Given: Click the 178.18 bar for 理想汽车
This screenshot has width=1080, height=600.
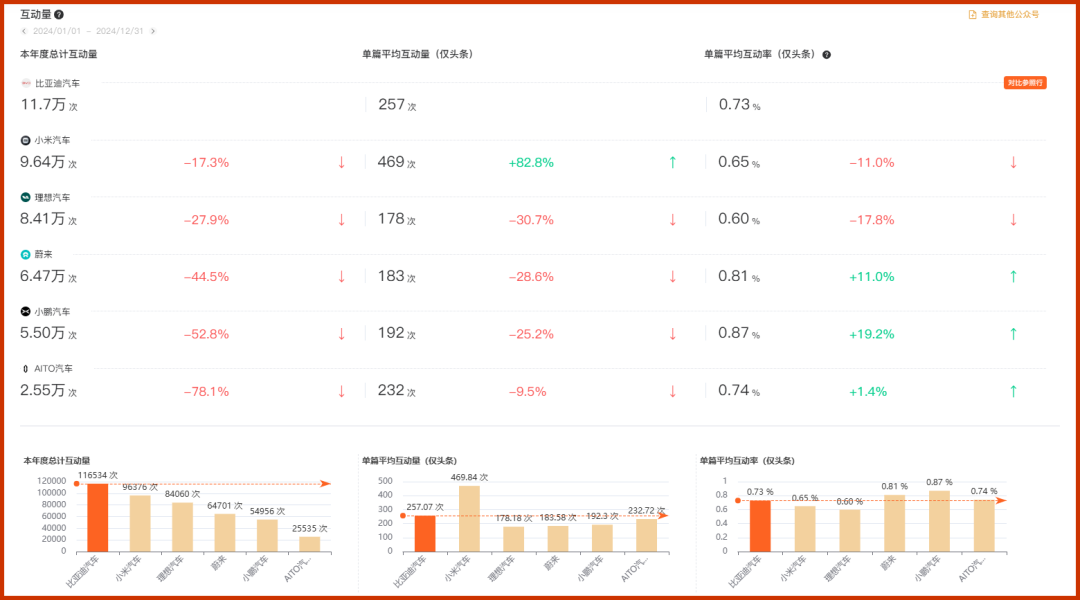Looking at the screenshot, I should point(513,539).
